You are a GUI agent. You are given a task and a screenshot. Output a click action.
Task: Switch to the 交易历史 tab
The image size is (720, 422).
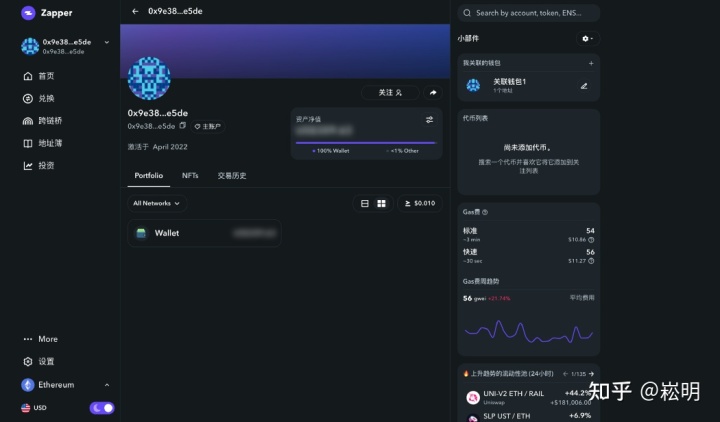[232, 175]
